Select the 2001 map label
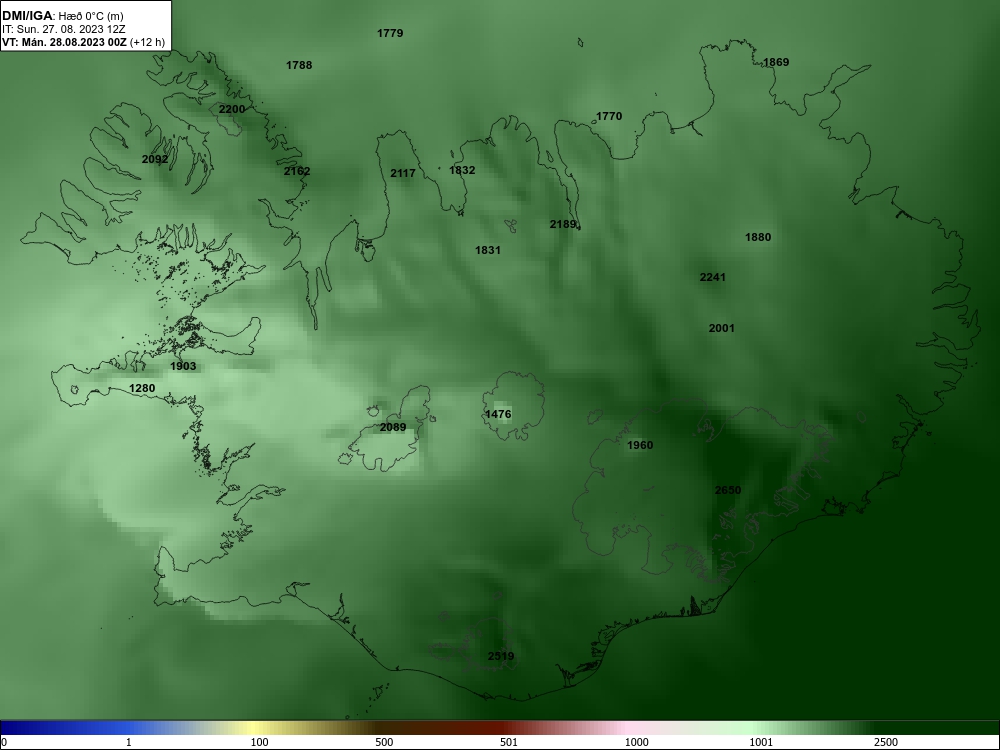 point(722,328)
